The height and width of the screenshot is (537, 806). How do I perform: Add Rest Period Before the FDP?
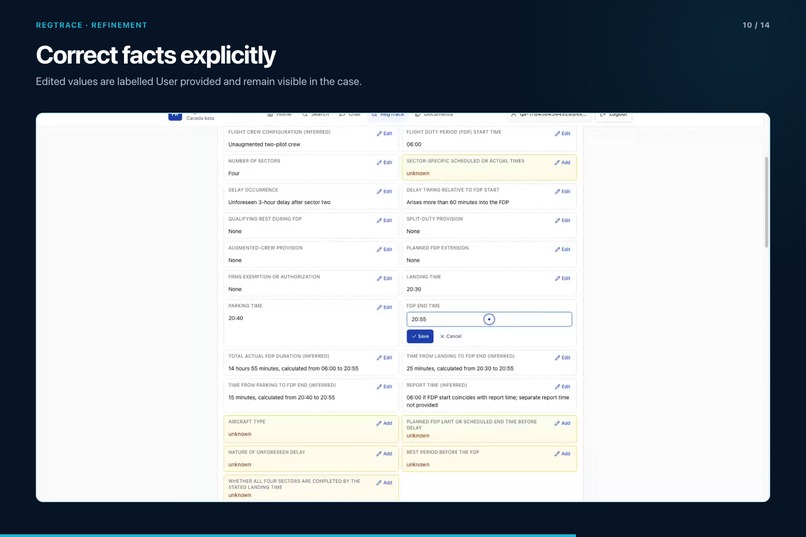pos(562,454)
